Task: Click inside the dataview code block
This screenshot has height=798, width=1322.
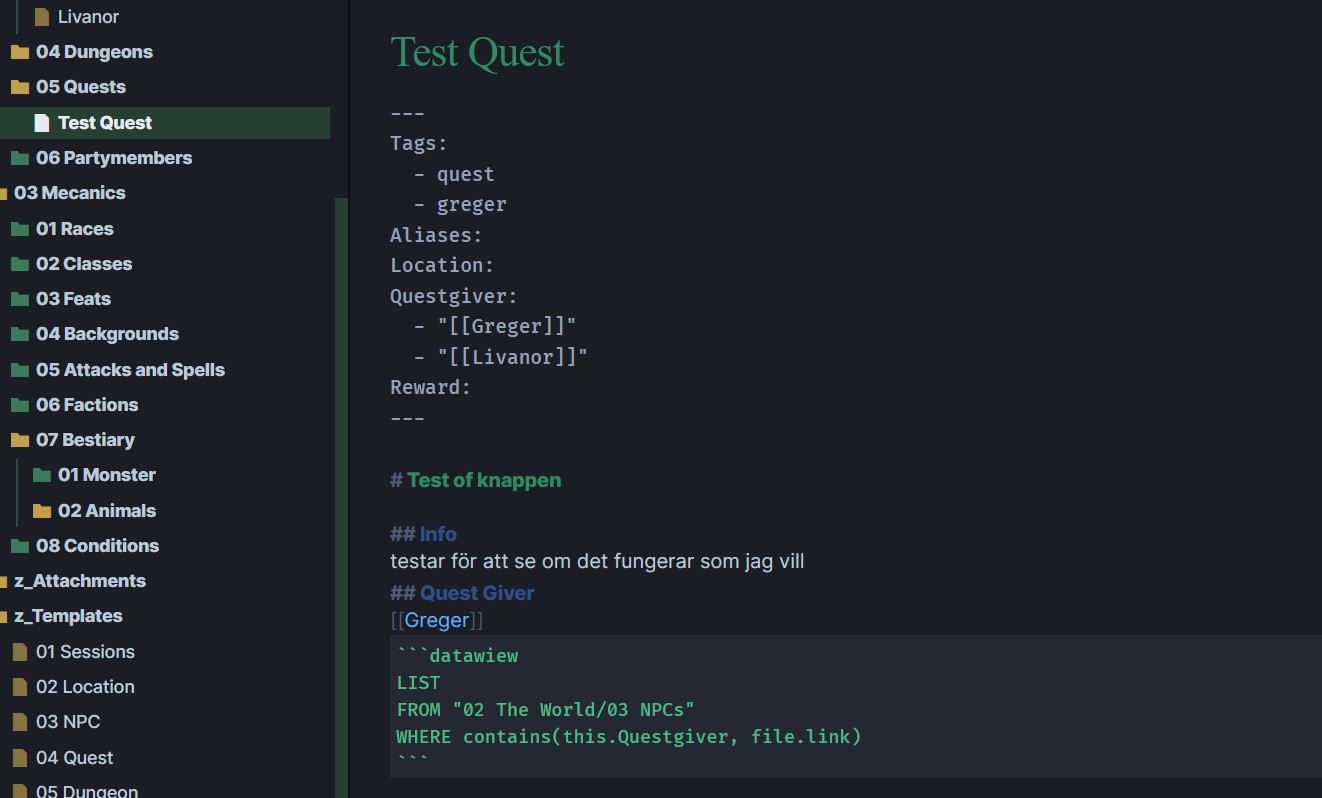Action: pos(700,710)
